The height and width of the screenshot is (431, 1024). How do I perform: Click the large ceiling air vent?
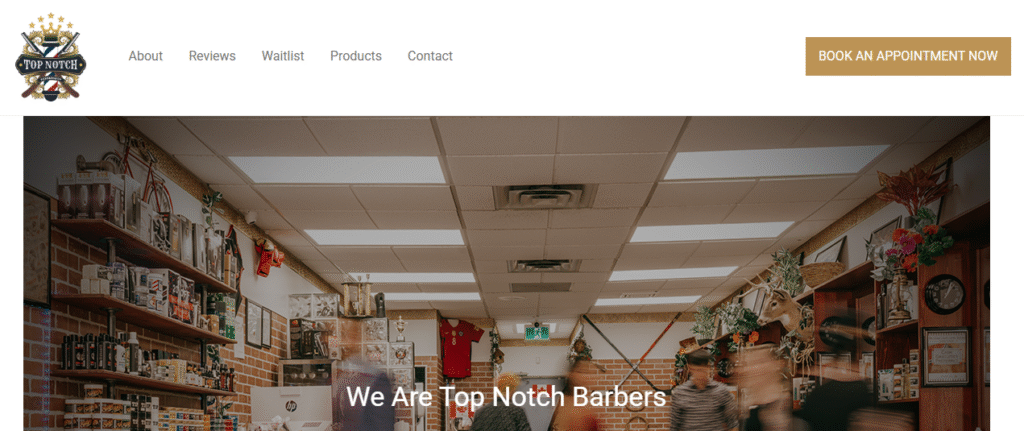545,197
